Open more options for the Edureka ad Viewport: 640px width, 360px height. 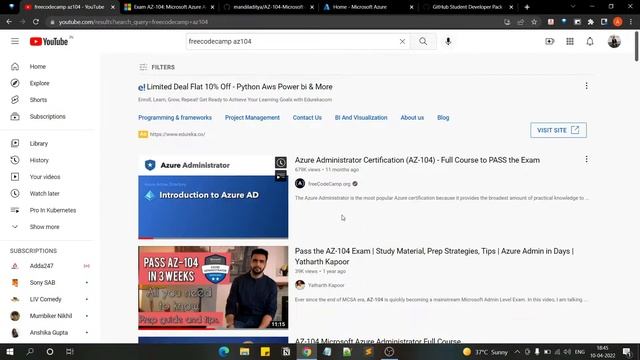[586, 86]
